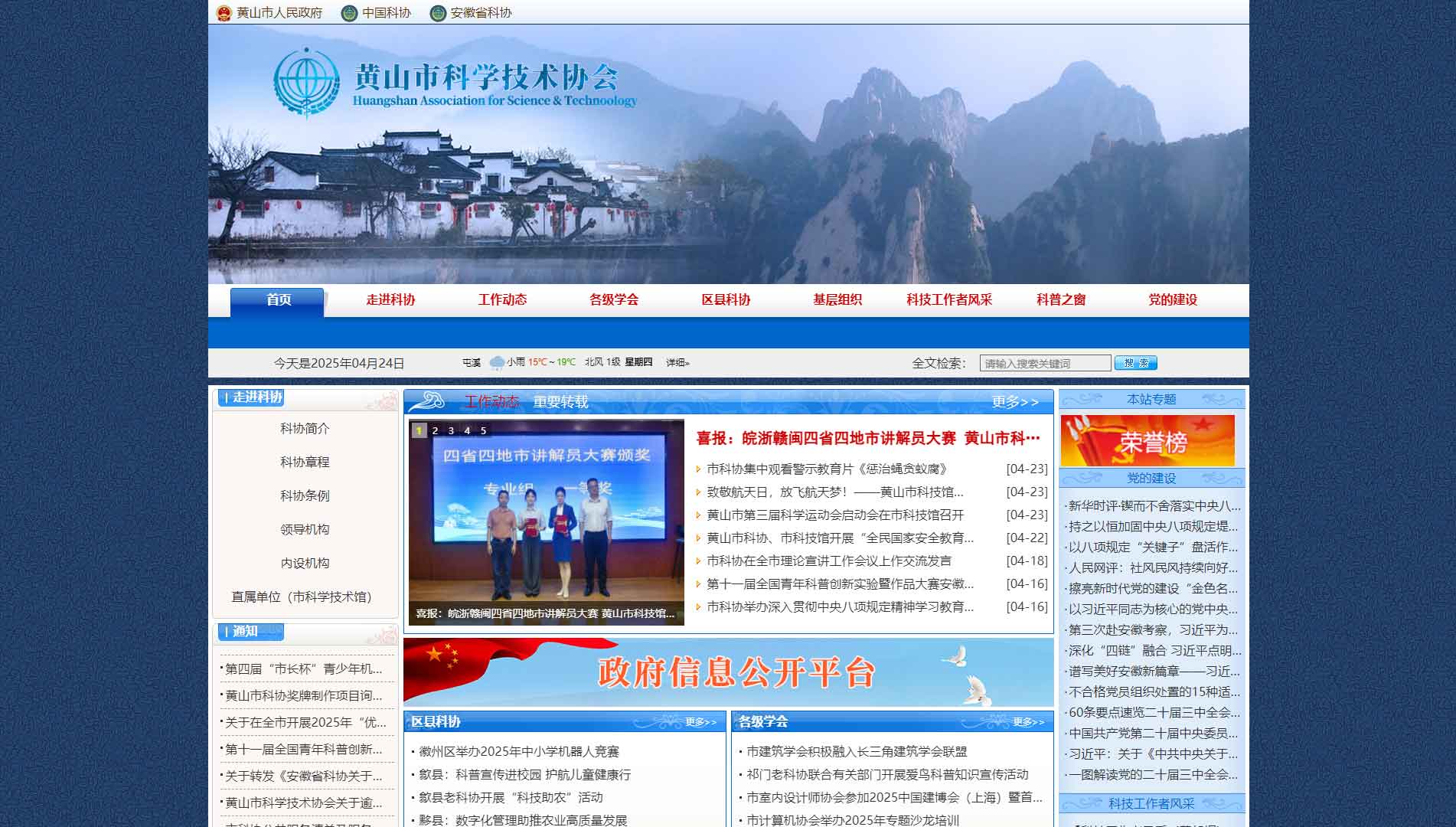Open 直属单位（市科学技术馆） sidebar link
This screenshot has height=827, width=1456.
click(305, 597)
